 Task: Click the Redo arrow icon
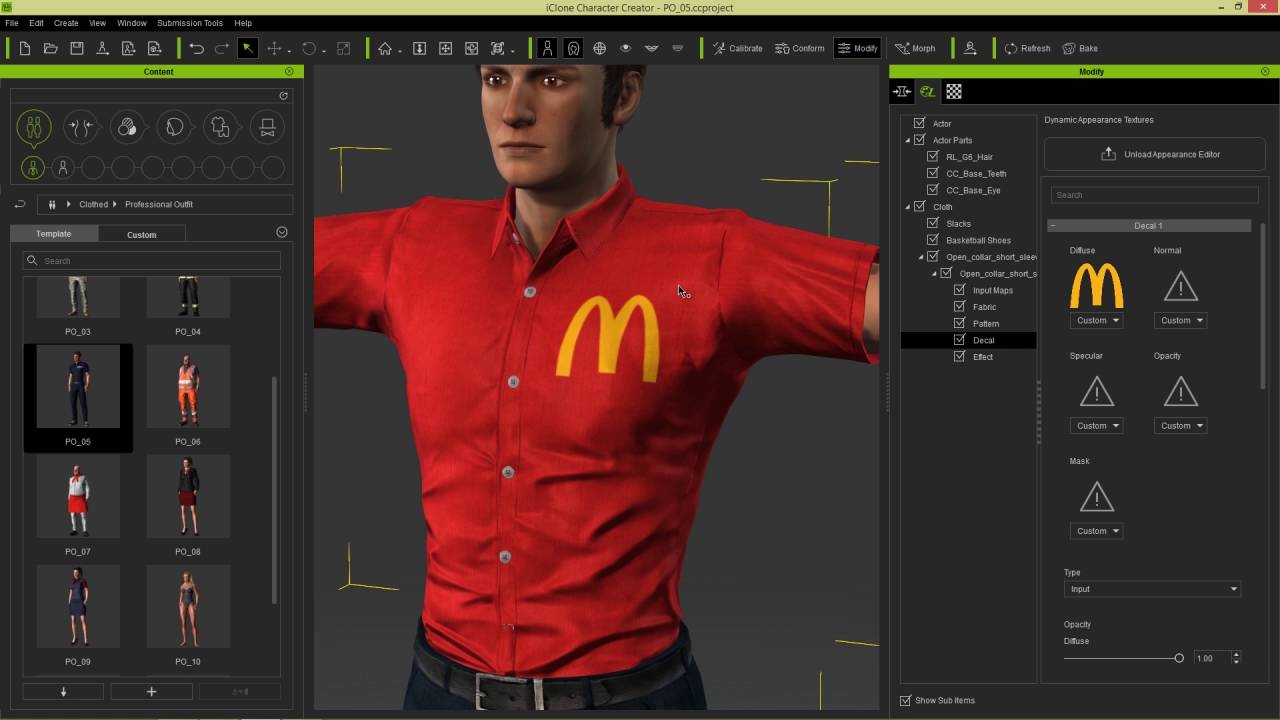pos(222,48)
